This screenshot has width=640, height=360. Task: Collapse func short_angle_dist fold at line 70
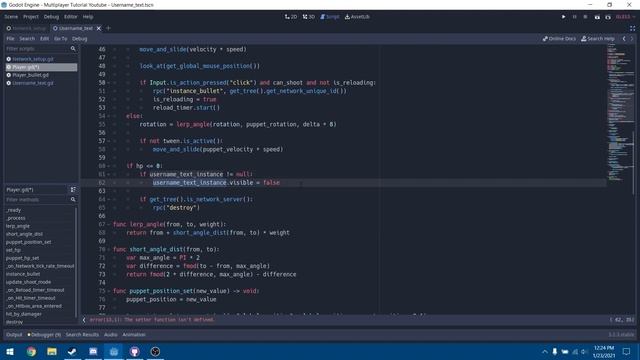point(109,249)
